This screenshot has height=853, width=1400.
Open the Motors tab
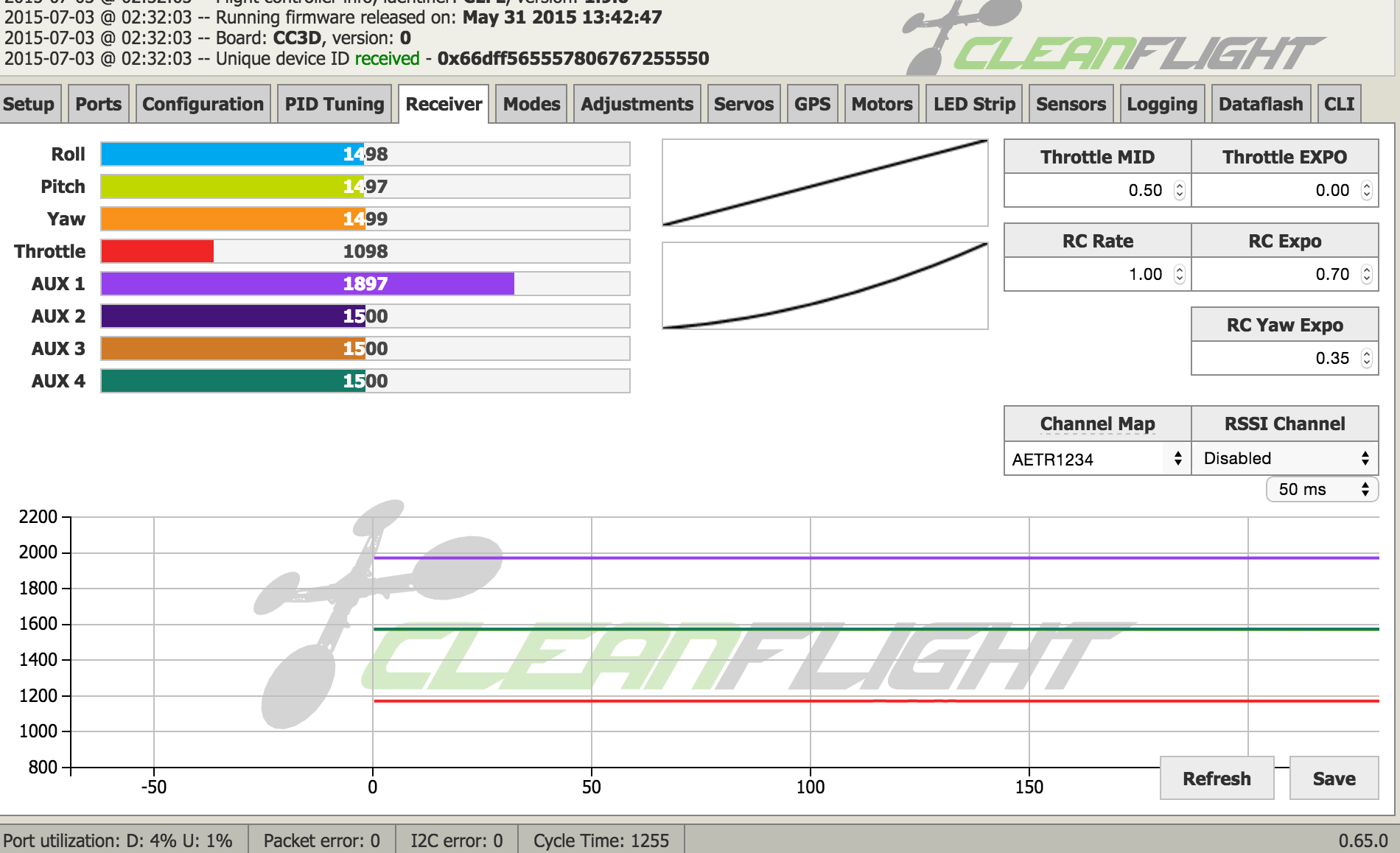[882, 104]
